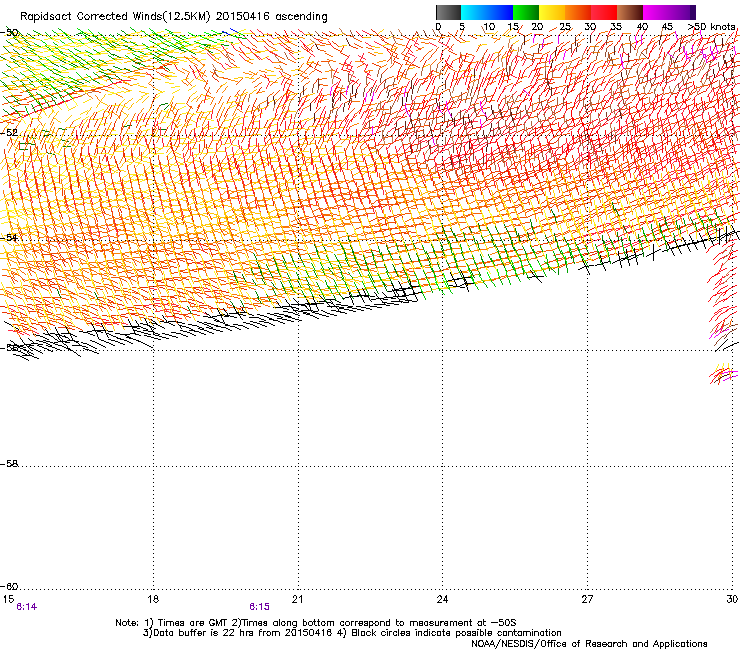Click longitude label 27 on the axis
Image resolution: width=740 pixels, height=650 pixels.
tap(587, 599)
